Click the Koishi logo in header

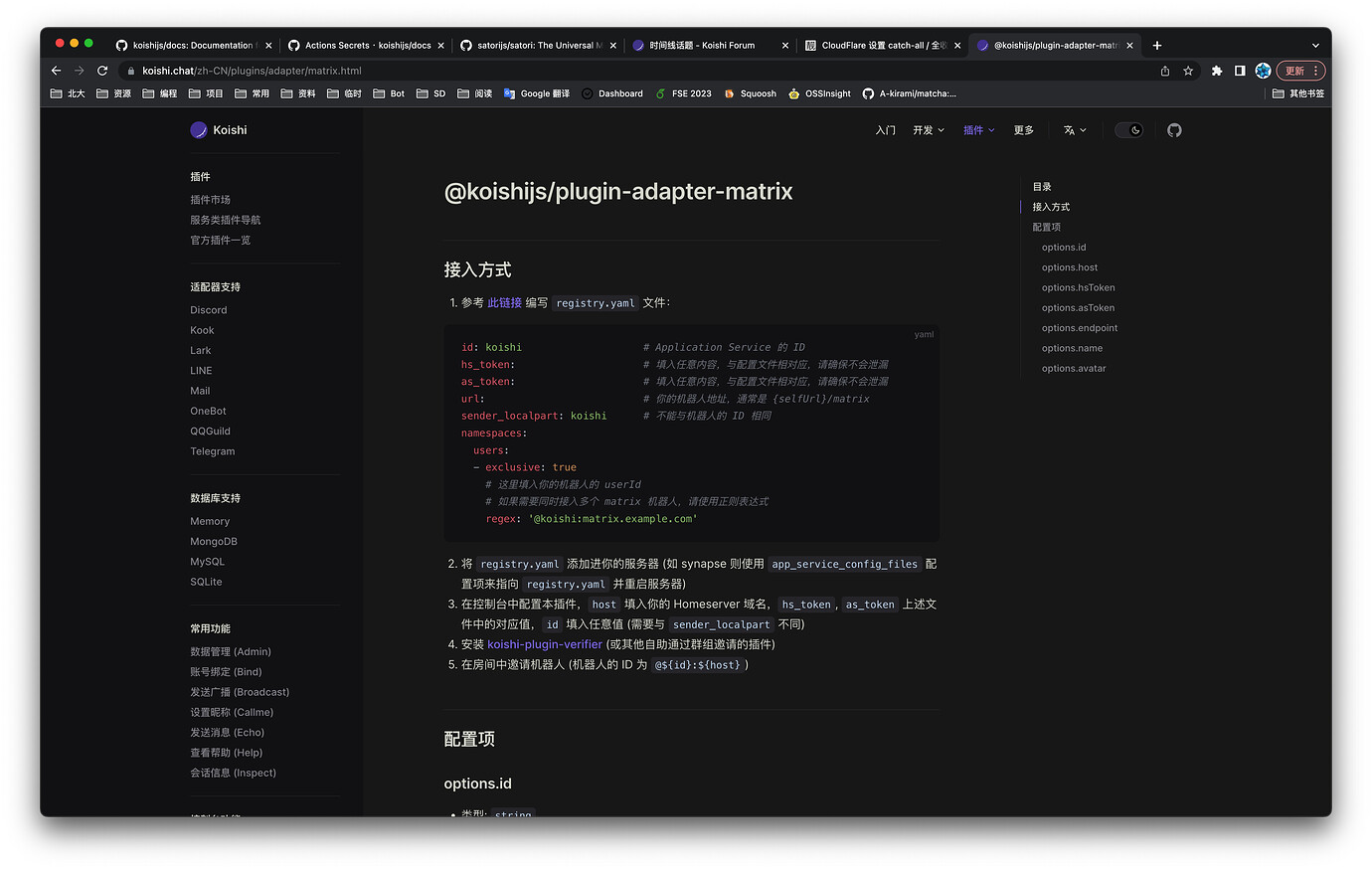coord(219,130)
